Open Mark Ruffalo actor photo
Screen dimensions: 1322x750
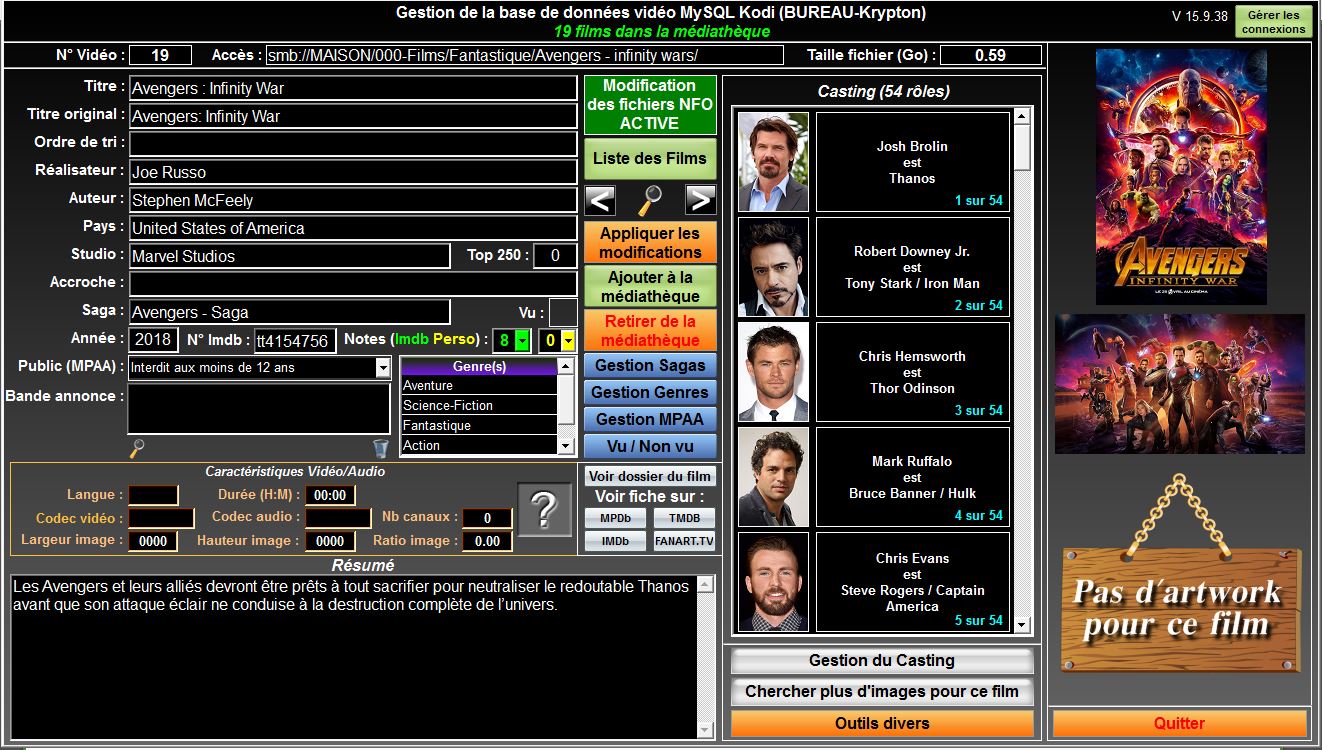tap(773, 477)
